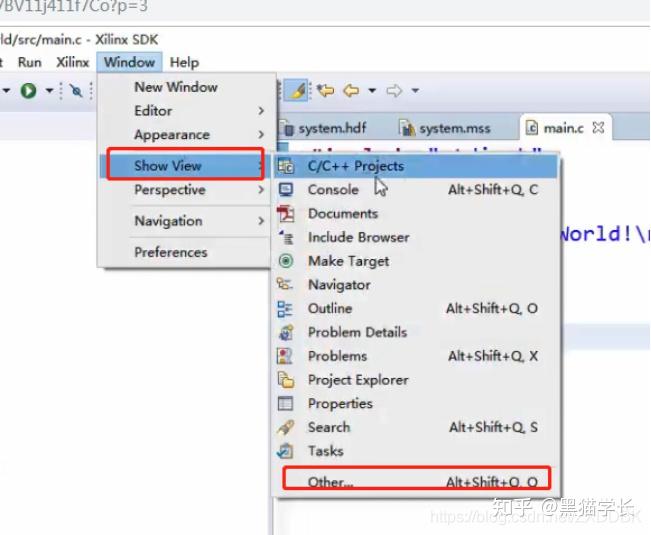Open the Back history dropdown arrow

coord(372,90)
